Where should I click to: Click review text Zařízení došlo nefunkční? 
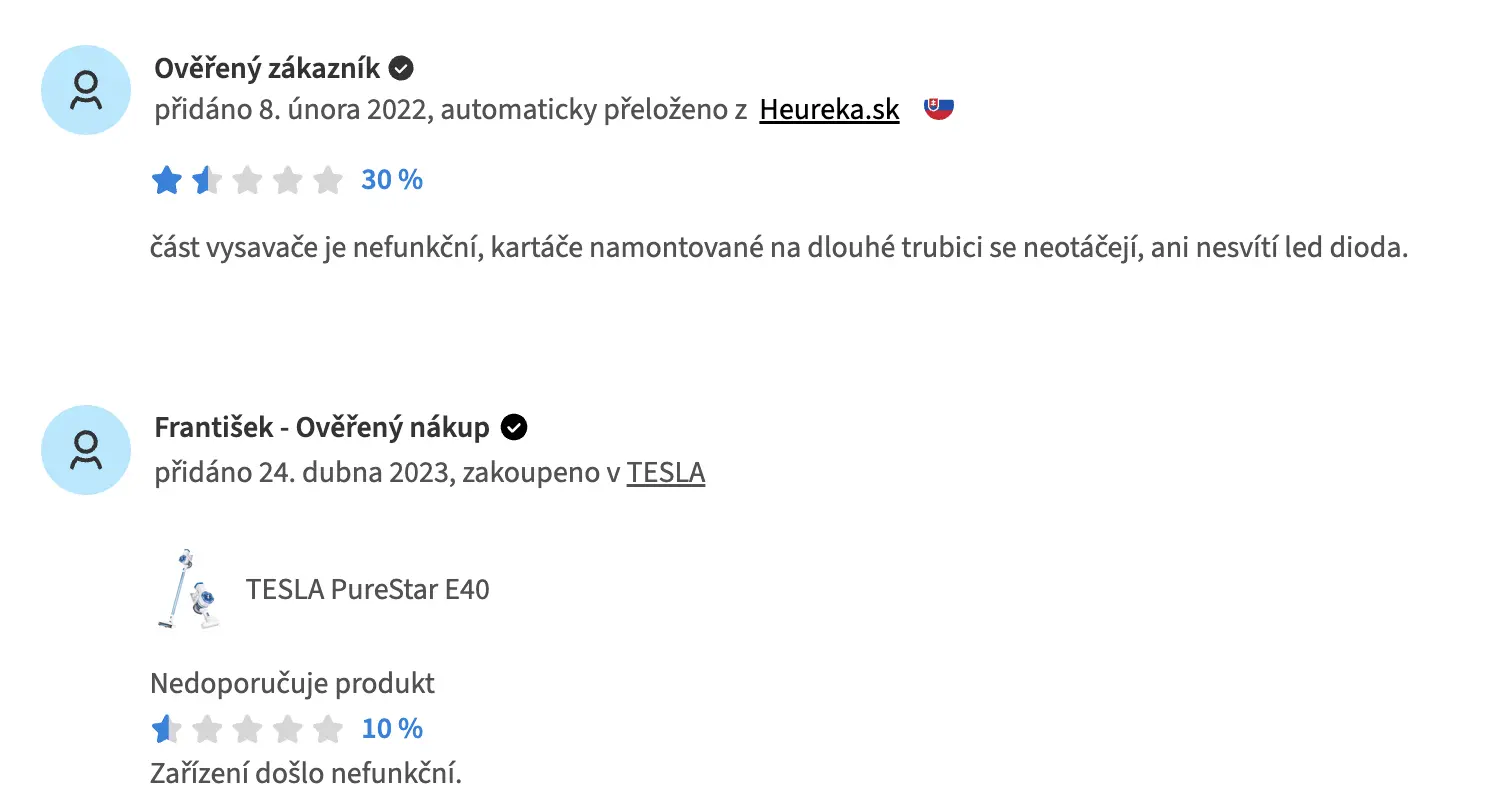pos(306,774)
